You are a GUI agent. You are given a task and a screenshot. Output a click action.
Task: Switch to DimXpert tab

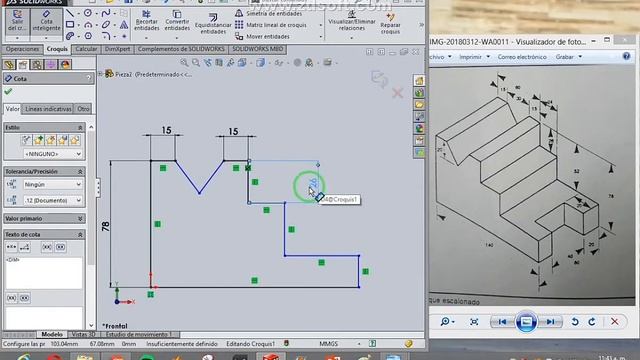pyautogui.click(x=118, y=49)
